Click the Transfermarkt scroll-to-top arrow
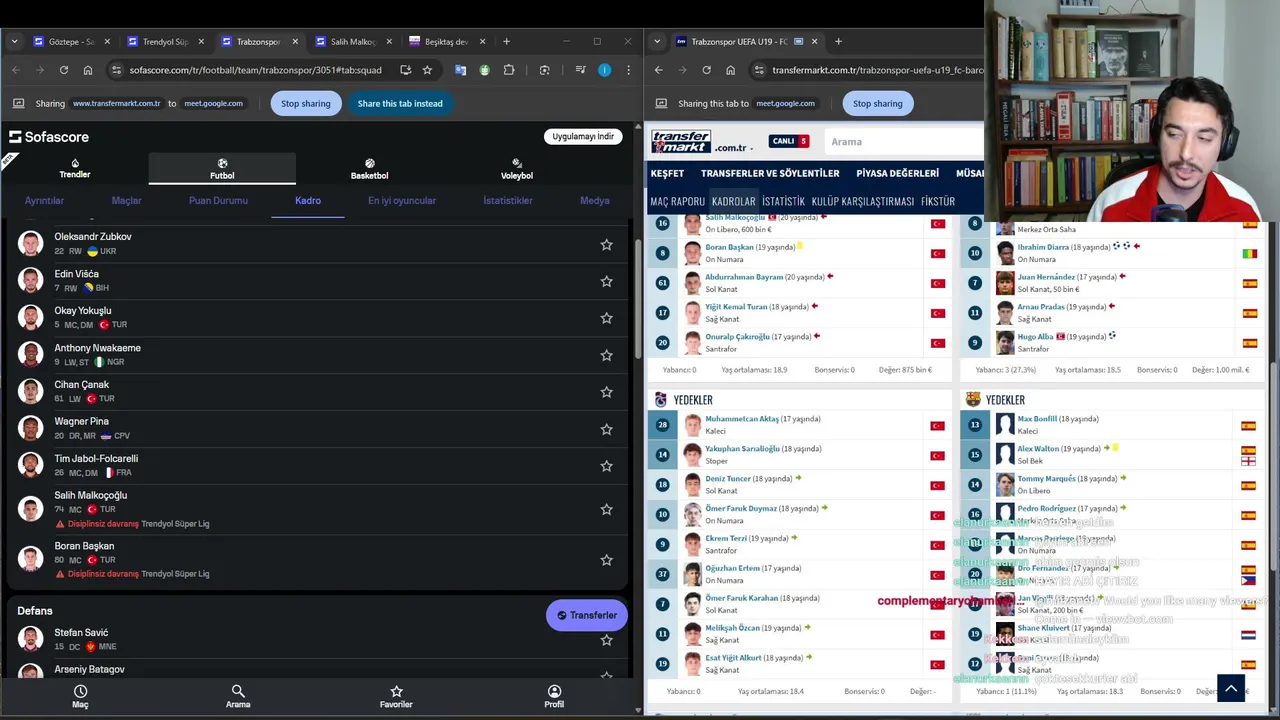1280x720 pixels. 1231,688
